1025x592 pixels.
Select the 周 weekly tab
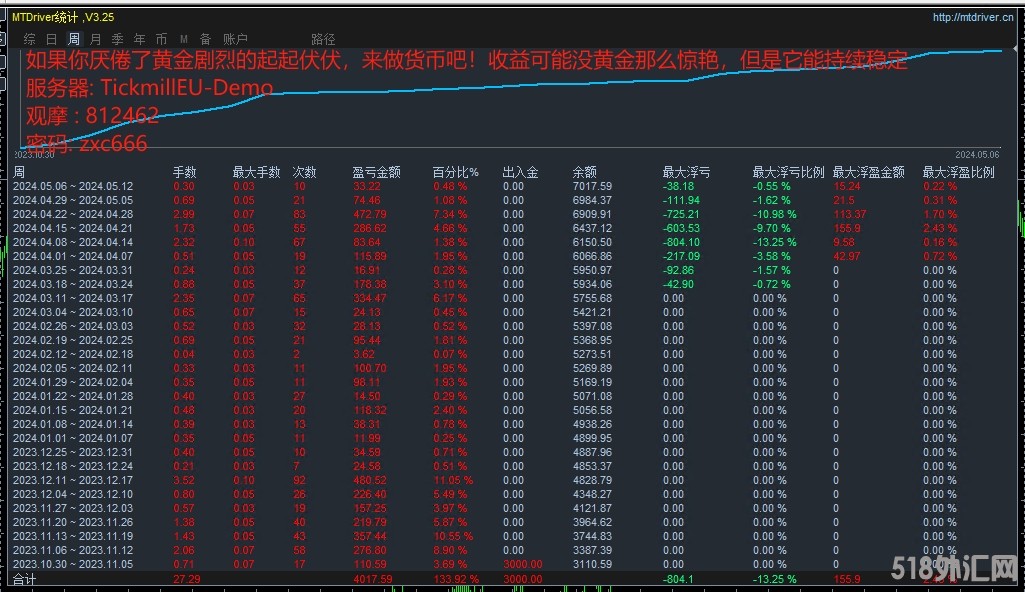click(74, 39)
